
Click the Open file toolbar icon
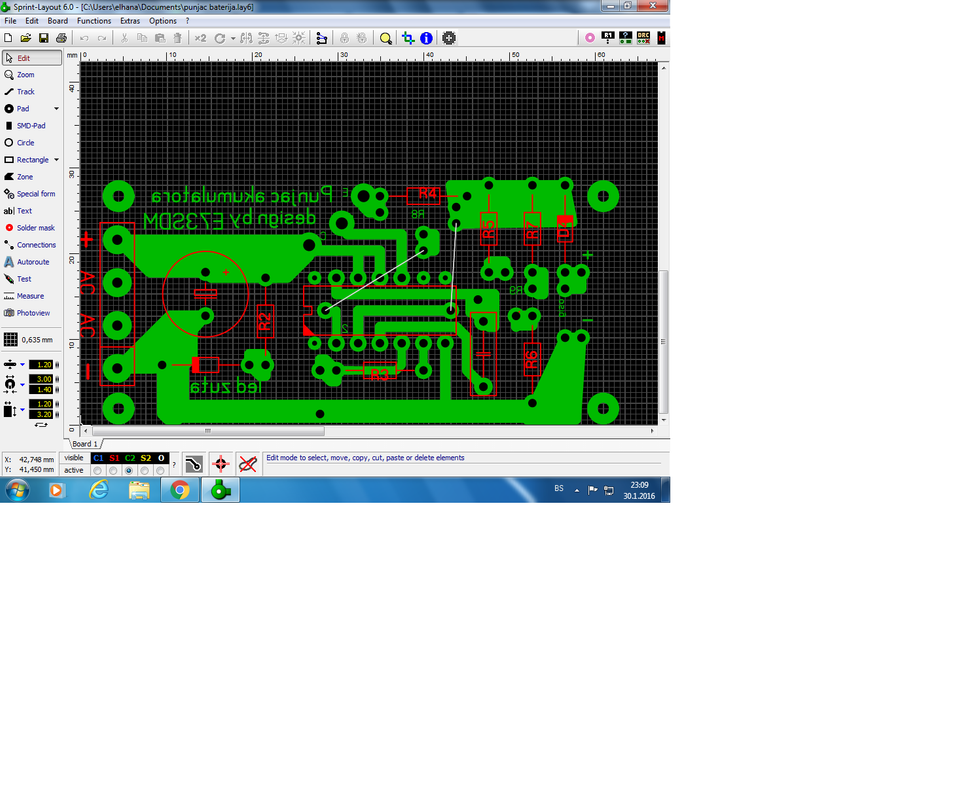(x=25, y=38)
